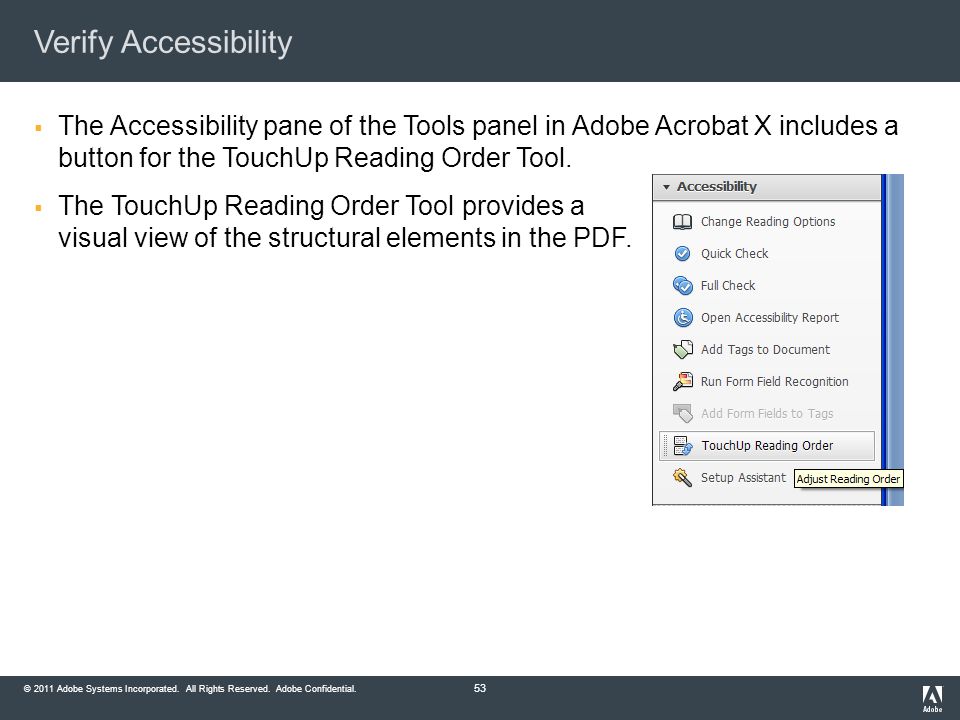
Task: Click the Setup Assistant wand icon
Action: click(x=682, y=478)
